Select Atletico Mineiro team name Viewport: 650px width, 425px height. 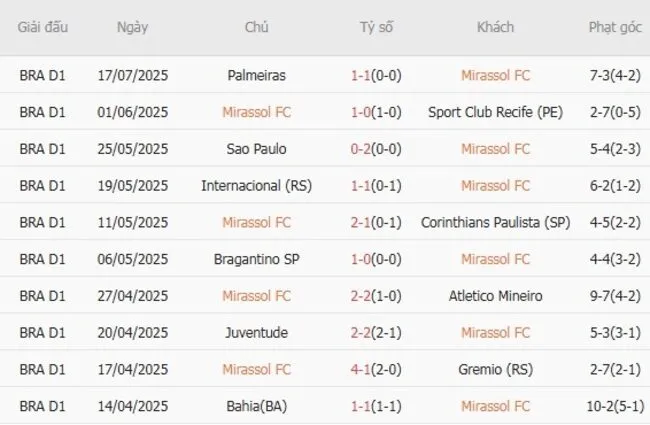pos(495,296)
